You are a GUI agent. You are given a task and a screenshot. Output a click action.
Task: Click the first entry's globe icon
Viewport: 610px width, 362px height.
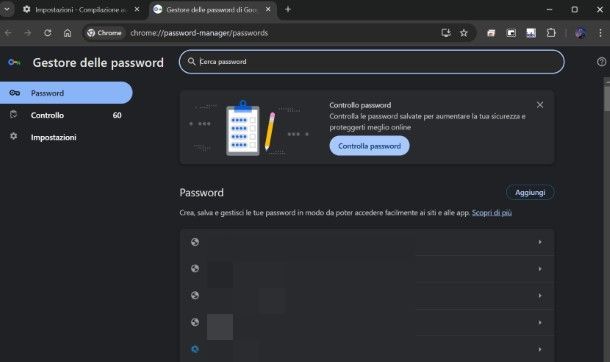click(x=195, y=242)
